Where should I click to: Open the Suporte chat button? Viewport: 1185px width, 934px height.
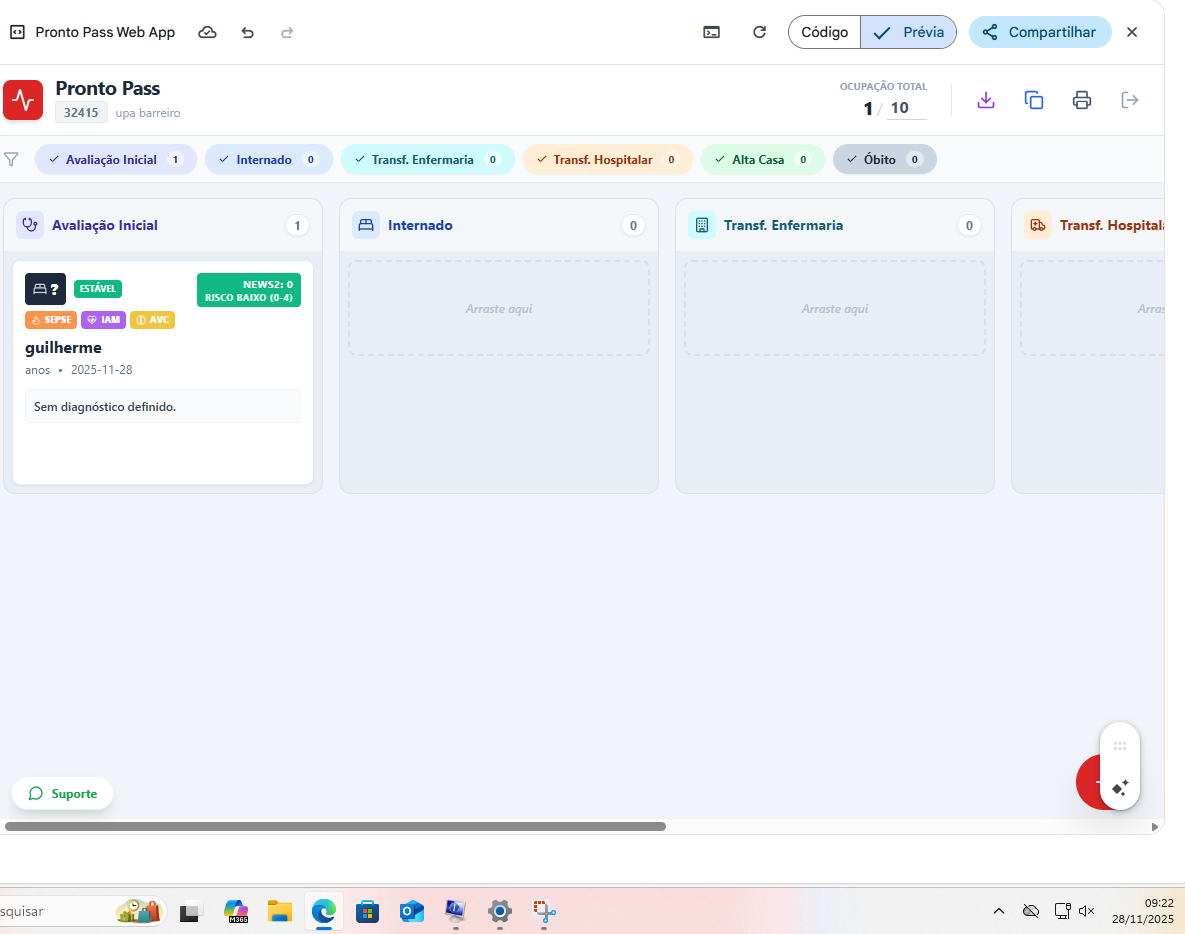coord(63,793)
